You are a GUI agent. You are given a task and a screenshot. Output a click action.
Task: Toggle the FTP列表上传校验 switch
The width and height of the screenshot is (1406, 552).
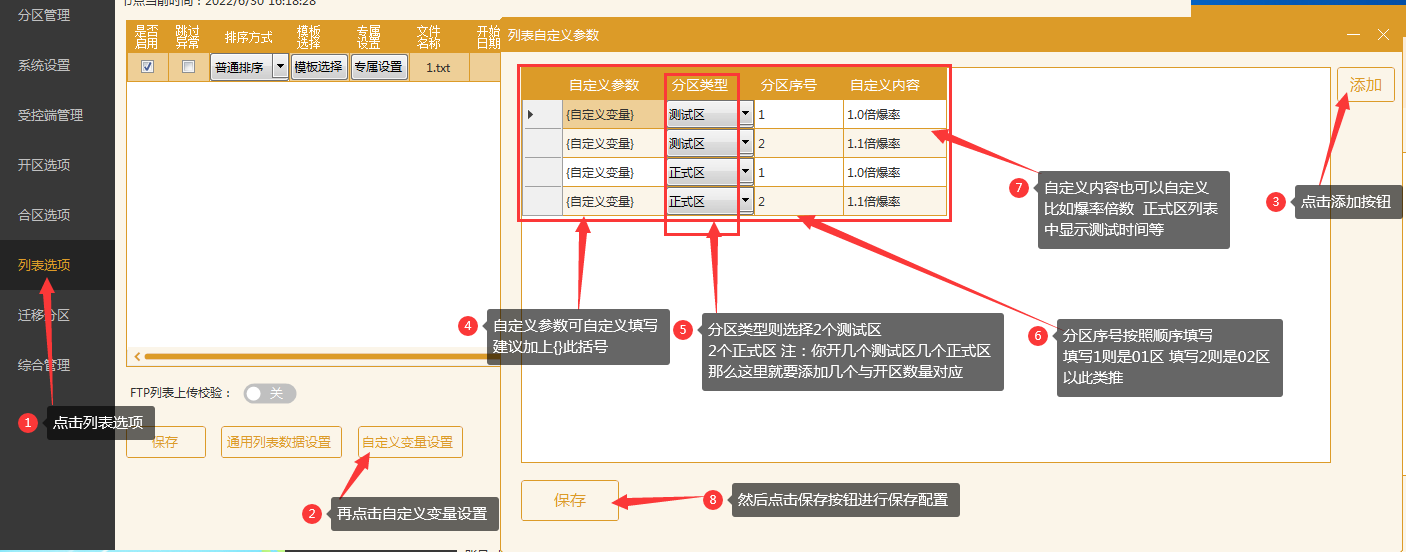pos(270,394)
